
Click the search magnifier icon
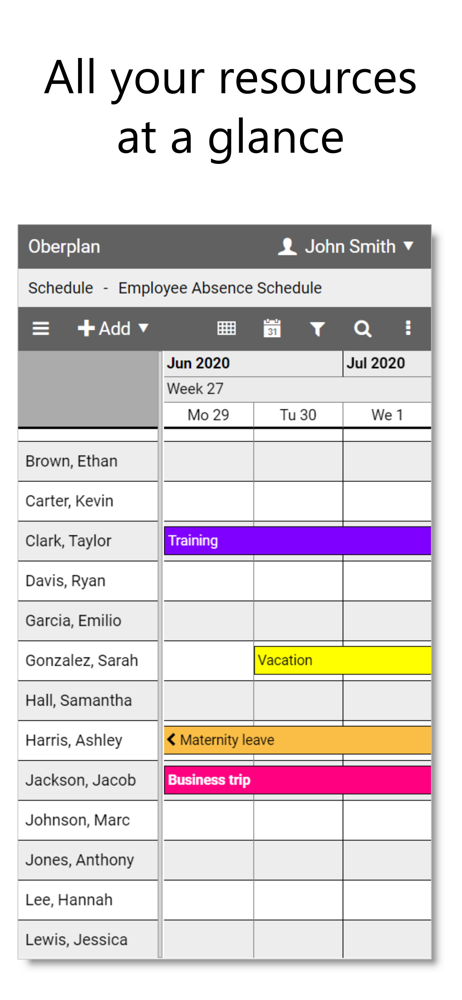point(362,328)
